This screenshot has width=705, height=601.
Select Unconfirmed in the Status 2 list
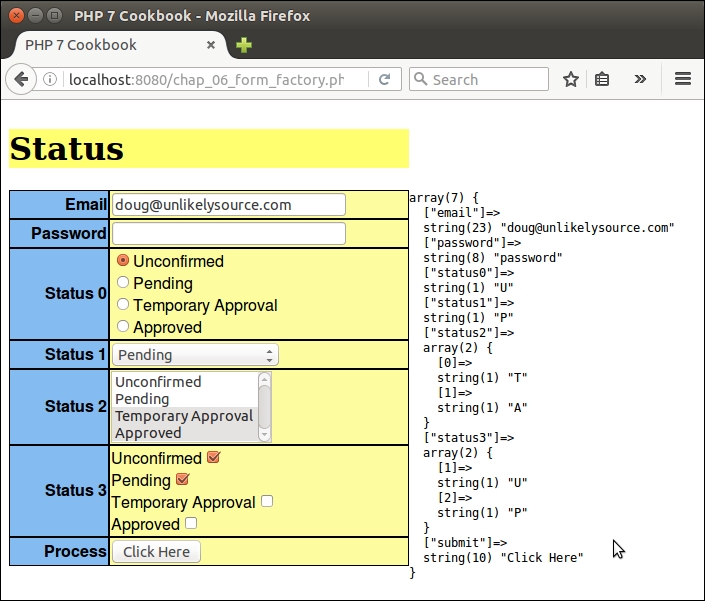tap(158, 382)
